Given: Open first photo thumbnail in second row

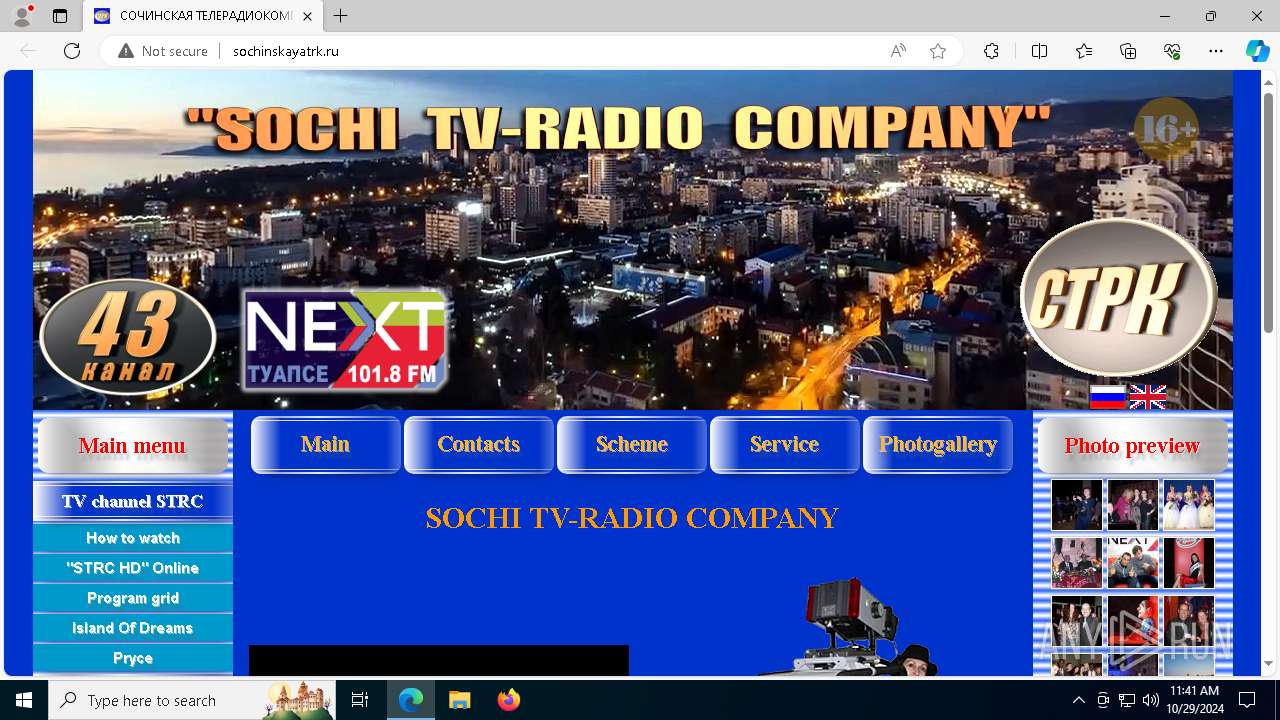Looking at the screenshot, I should pos(1077,562).
